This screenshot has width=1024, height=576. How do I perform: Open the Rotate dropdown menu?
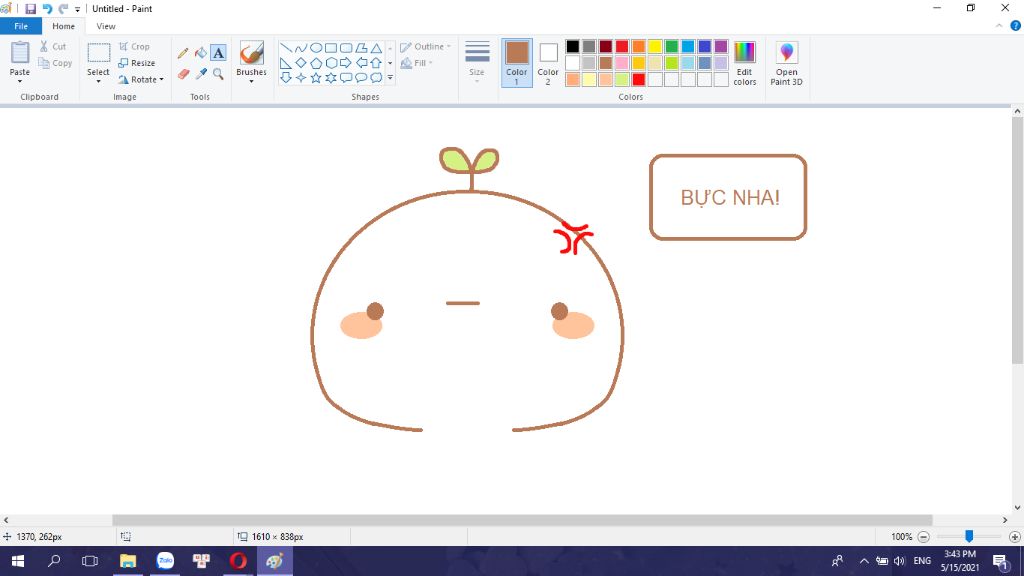point(141,80)
